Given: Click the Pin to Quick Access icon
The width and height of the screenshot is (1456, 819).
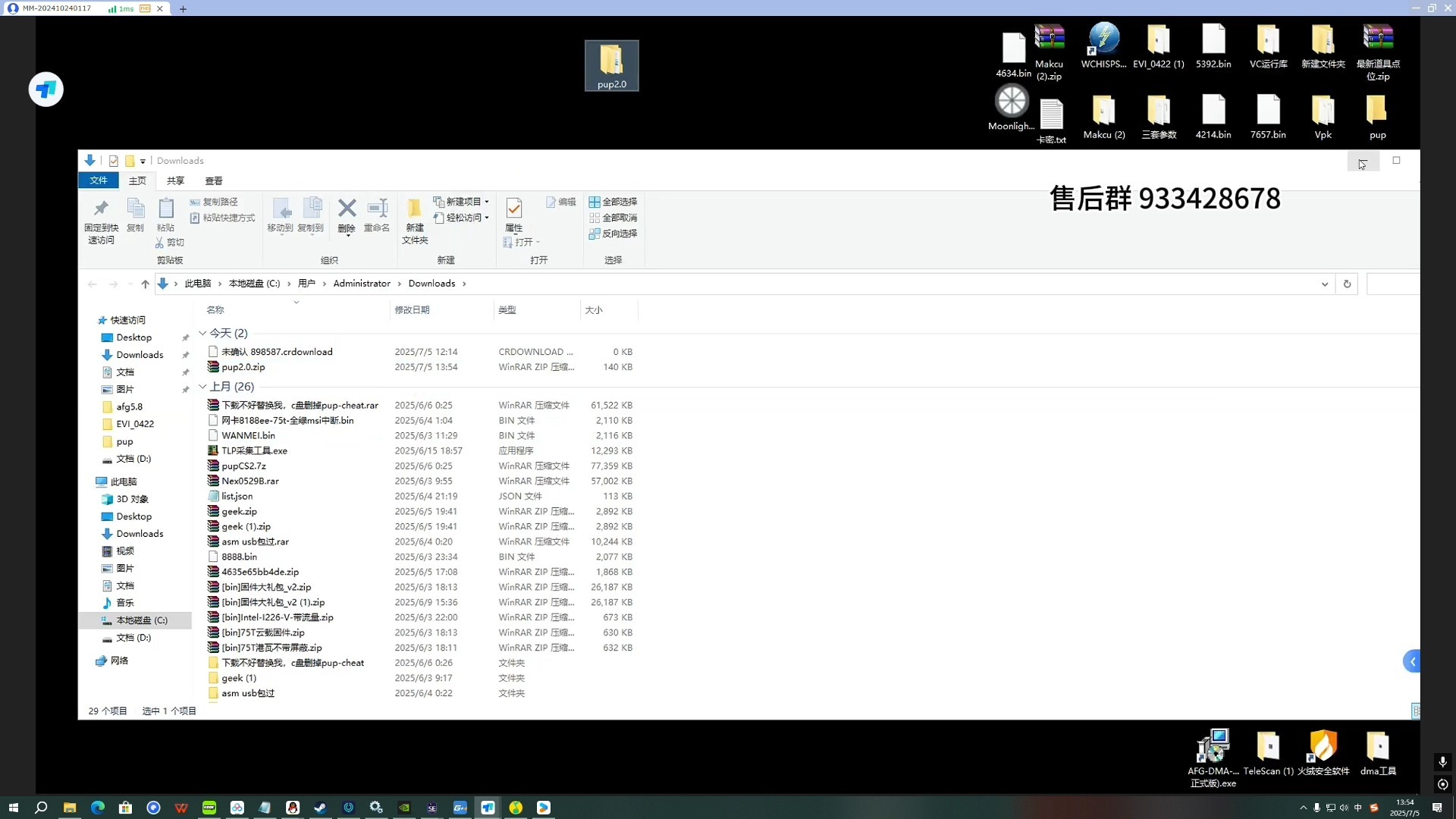Looking at the screenshot, I should click(101, 209).
